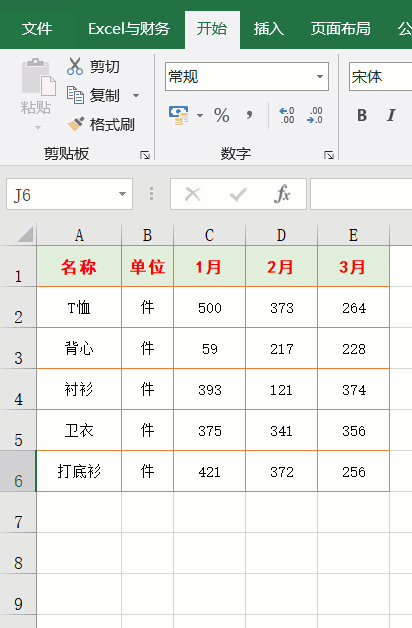412x628 pixels.
Task: Switch to the 开始 tab
Action: [212, 29]
